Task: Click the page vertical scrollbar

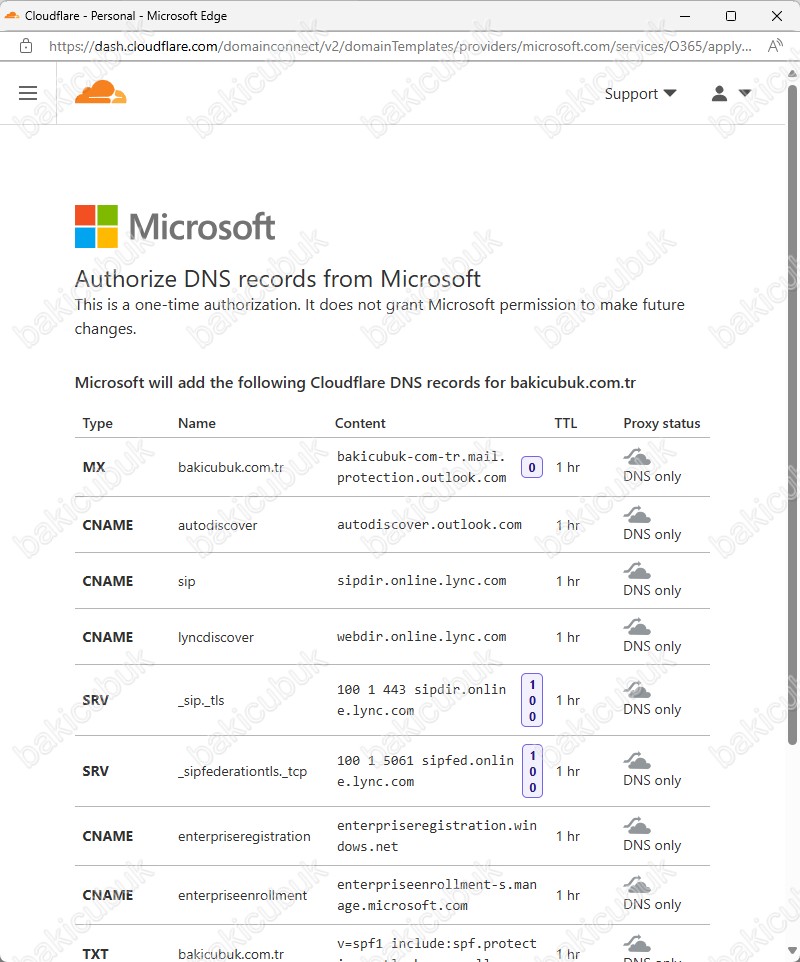Action: [x=793, y=414]
